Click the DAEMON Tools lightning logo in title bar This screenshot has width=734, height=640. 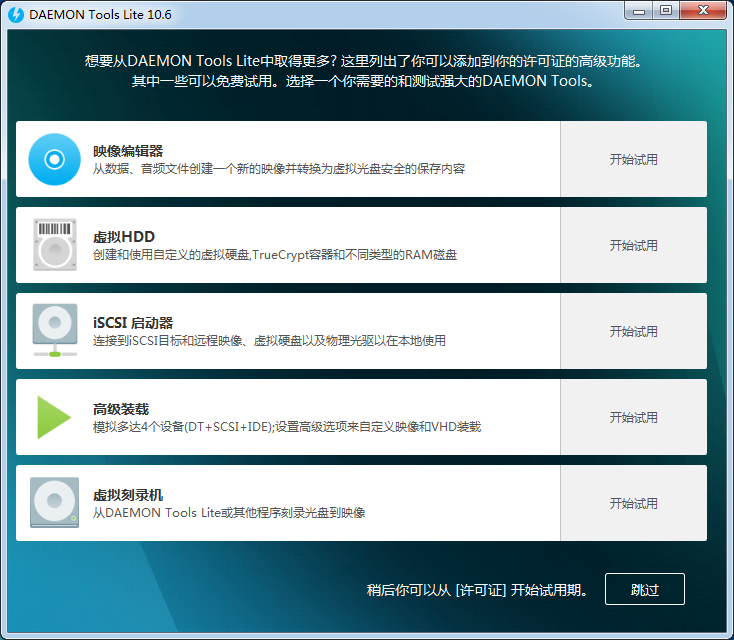[x=16, y=14]
